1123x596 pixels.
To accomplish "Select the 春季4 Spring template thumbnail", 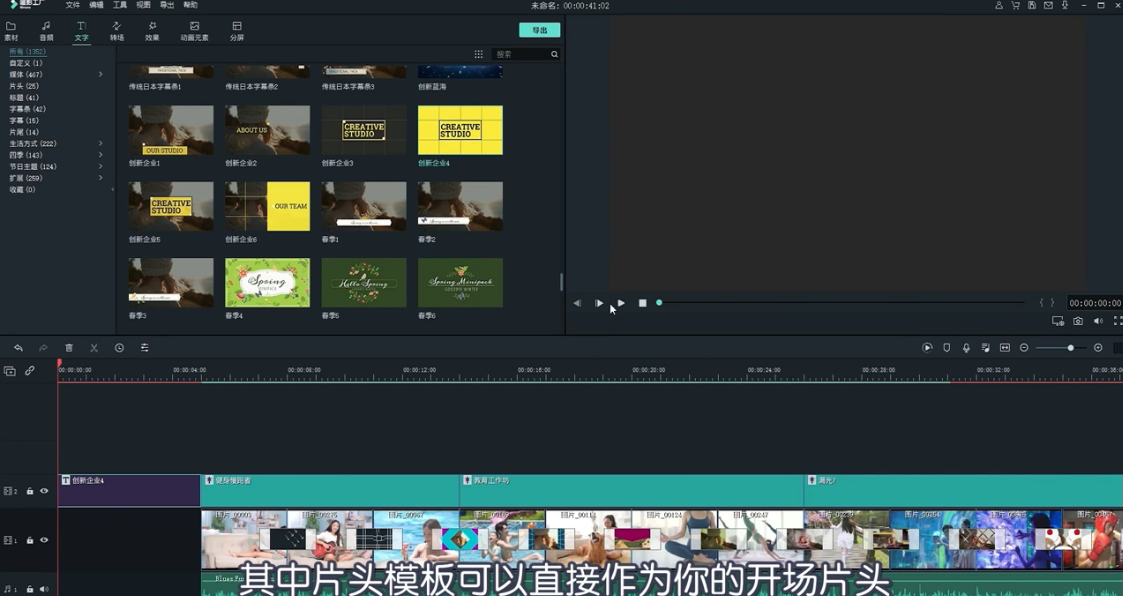I will click(267, 283).
